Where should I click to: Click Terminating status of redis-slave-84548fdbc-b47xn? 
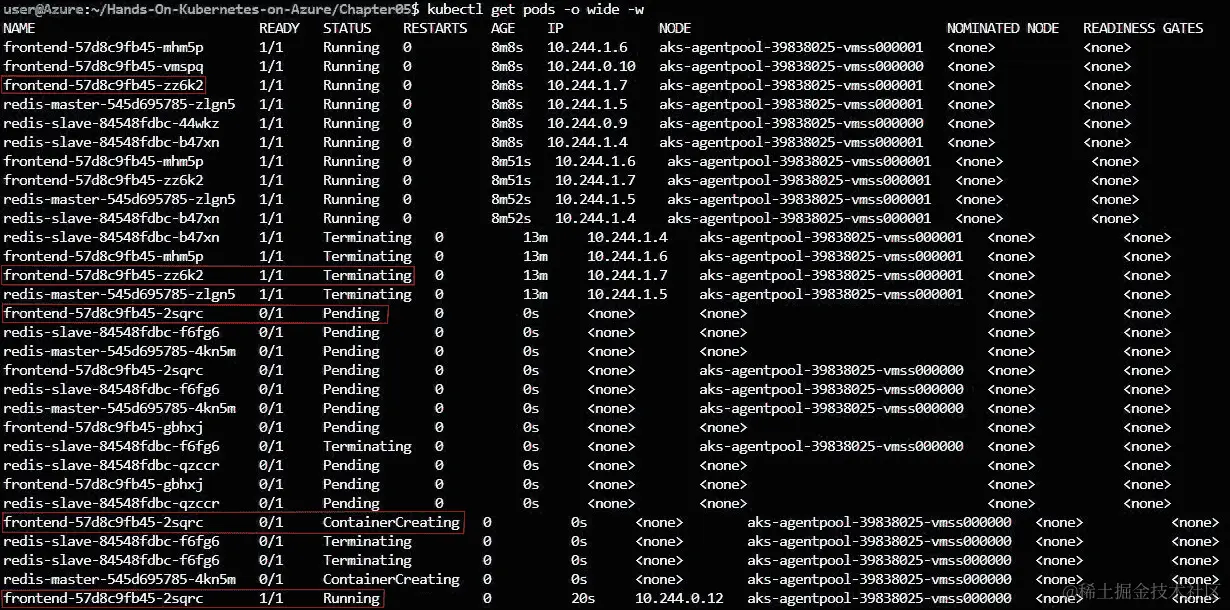[367, 237]
